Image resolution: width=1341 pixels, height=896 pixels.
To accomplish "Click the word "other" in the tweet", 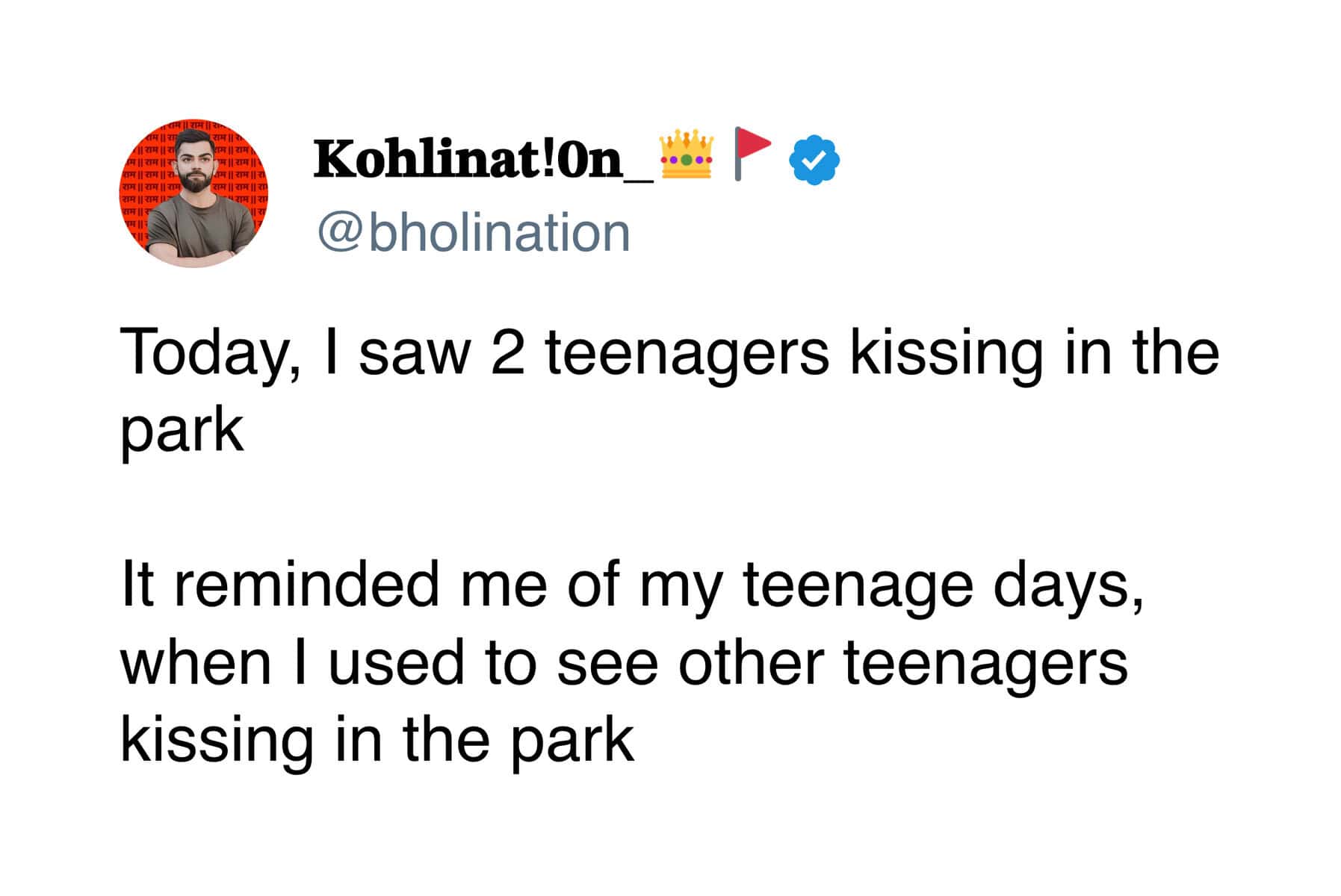I will click(750, 663).
